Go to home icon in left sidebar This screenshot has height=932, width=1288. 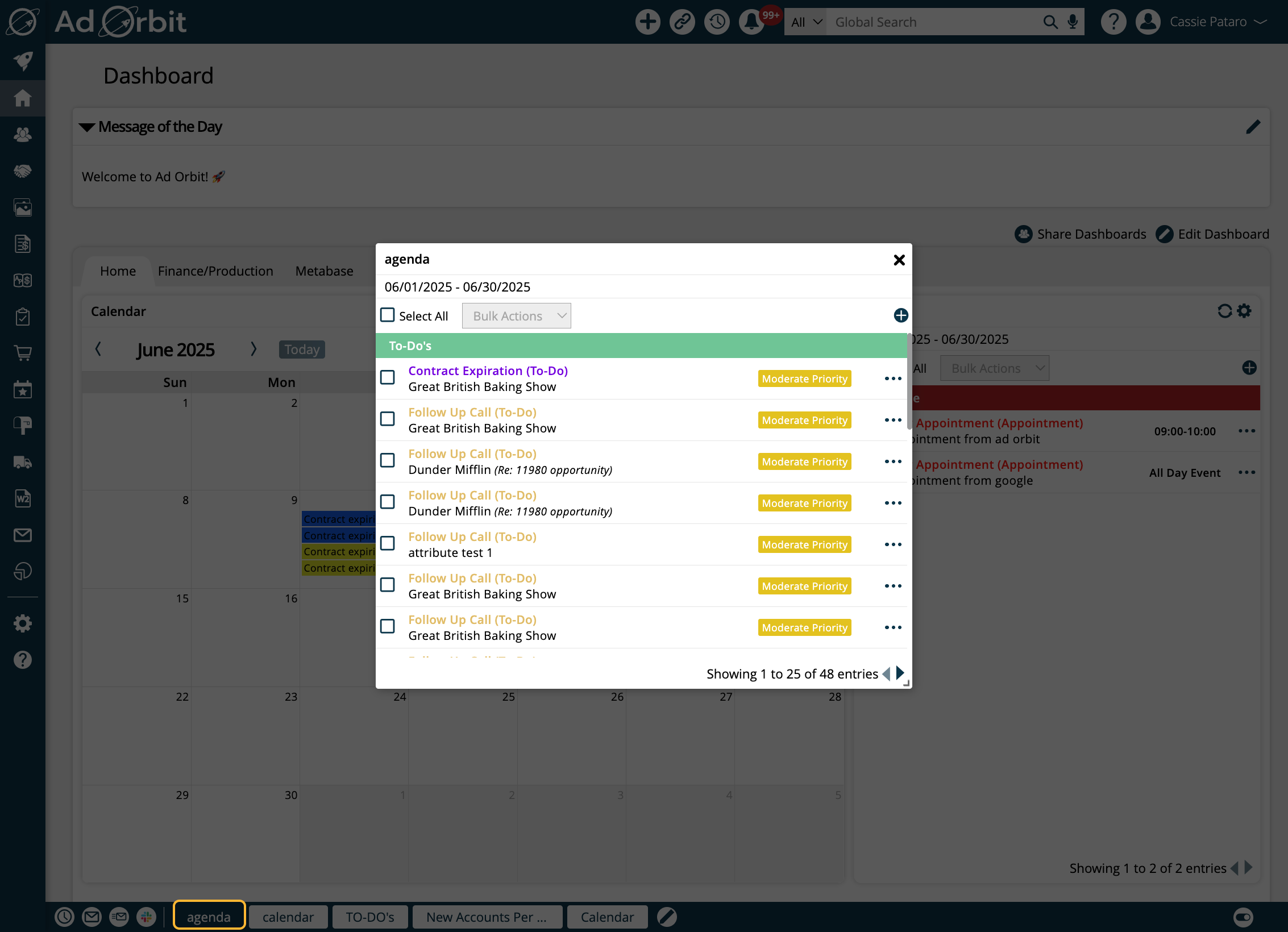click(23, 98)
